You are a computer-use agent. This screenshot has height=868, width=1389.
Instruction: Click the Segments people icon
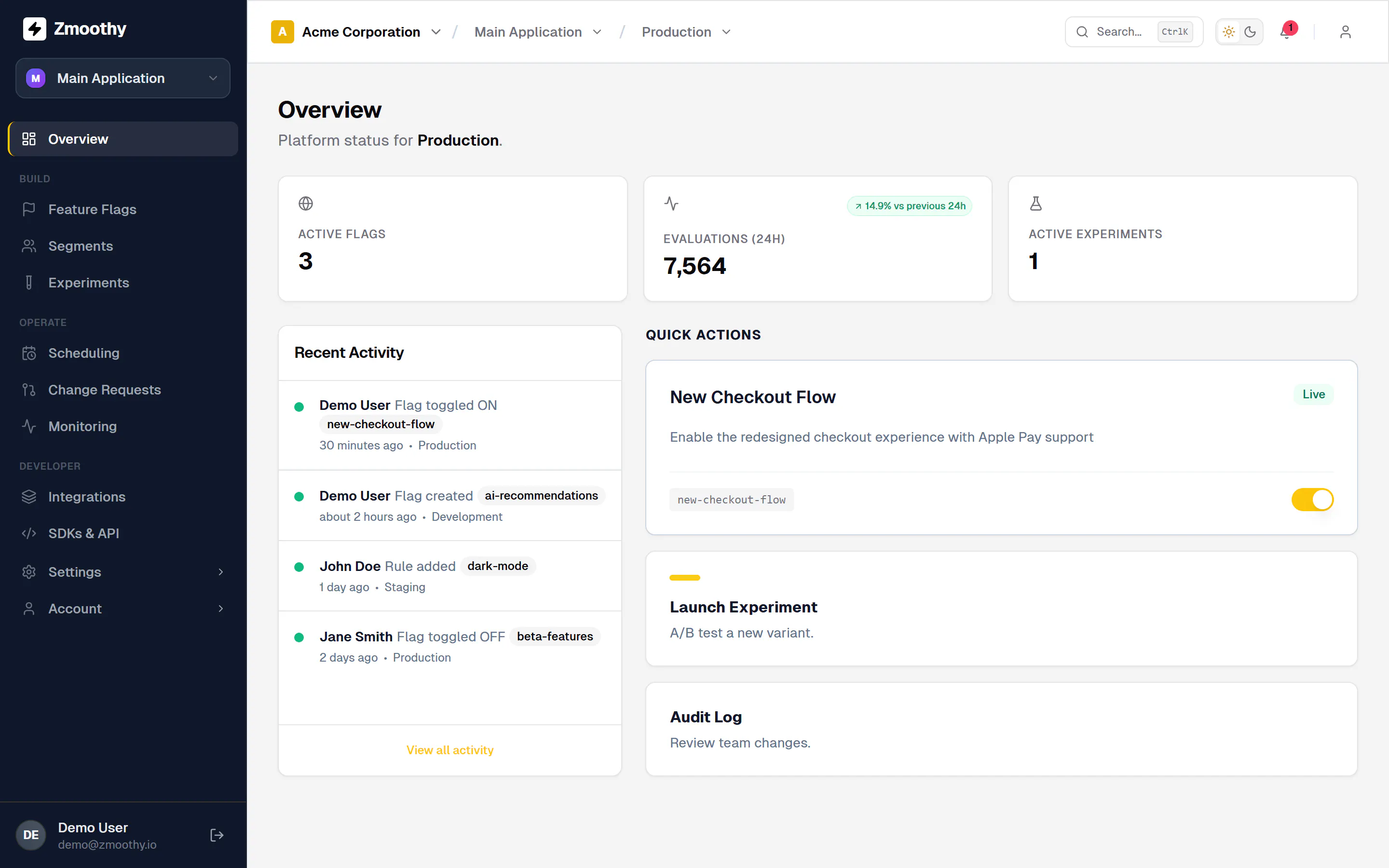point(29,246)
